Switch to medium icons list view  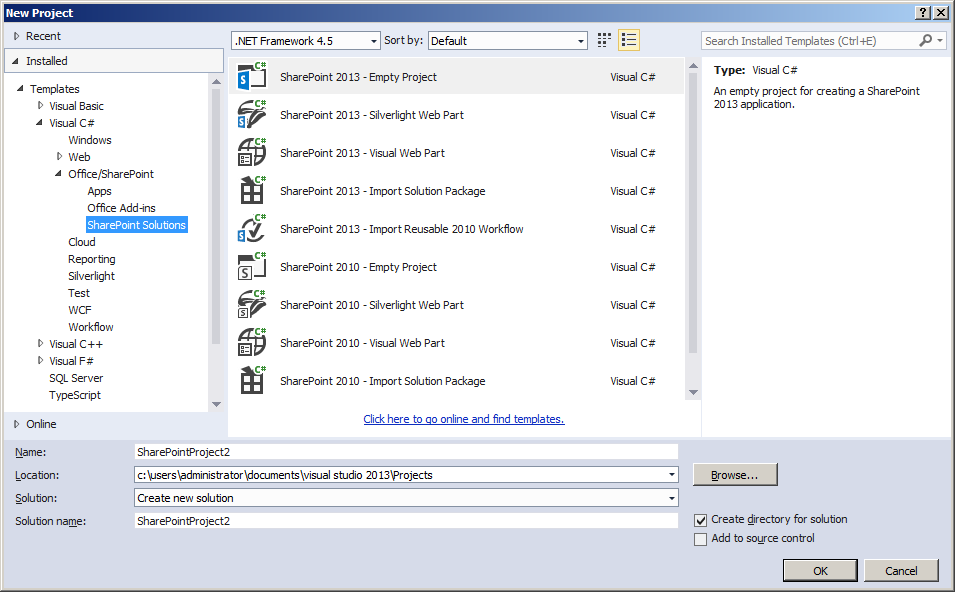[629, 40]
